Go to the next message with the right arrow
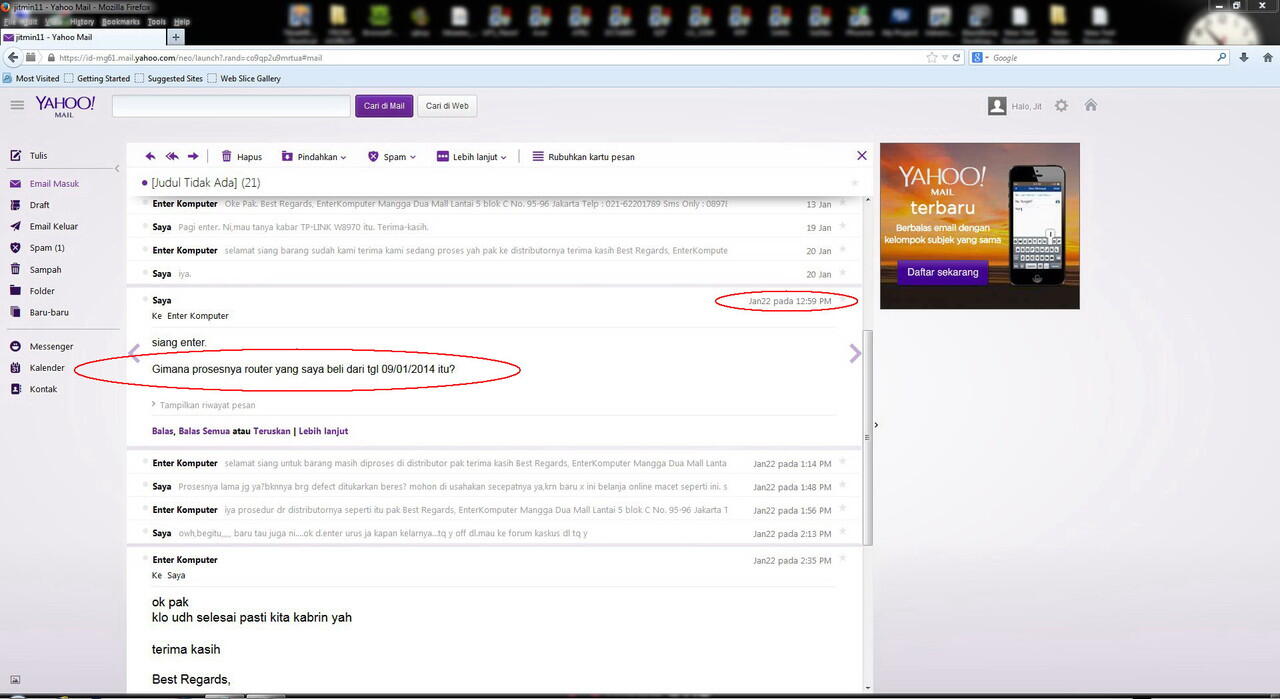This screenshot has height=699, width=1280. coord(855,353)
